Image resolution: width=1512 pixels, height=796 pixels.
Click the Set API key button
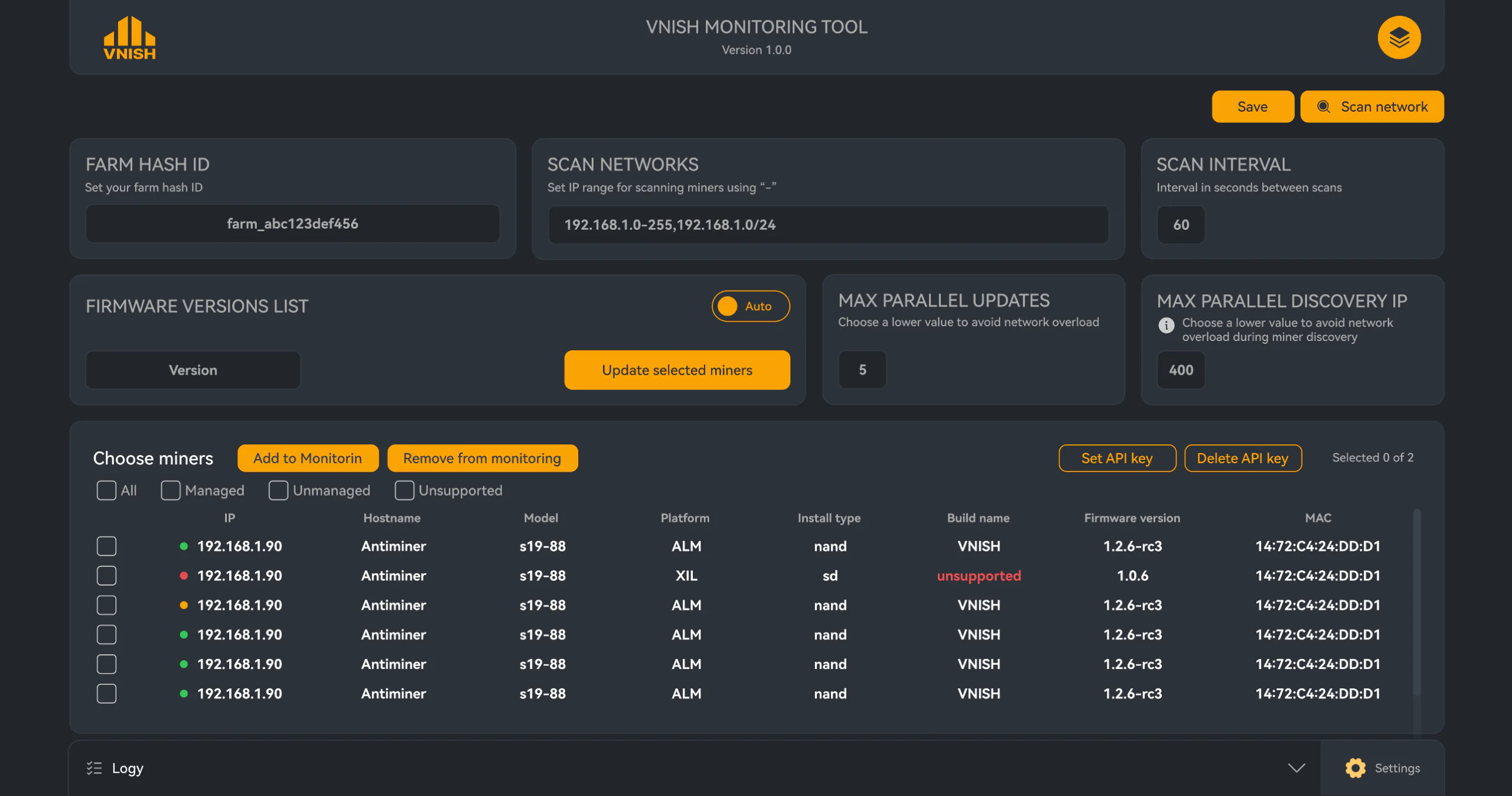(x=1117, y=458)
